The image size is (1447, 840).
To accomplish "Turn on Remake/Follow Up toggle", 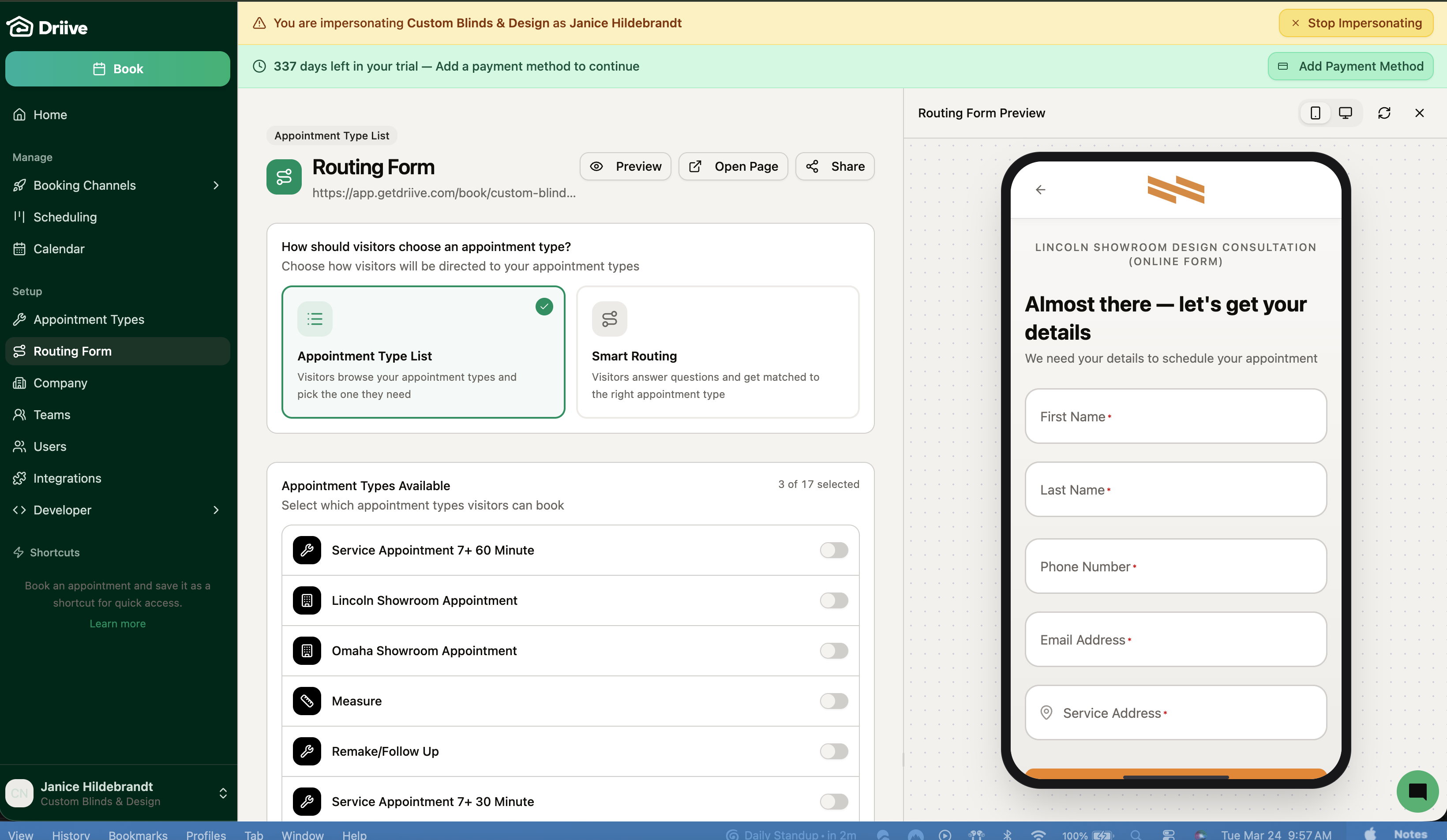I will point(834,752).
